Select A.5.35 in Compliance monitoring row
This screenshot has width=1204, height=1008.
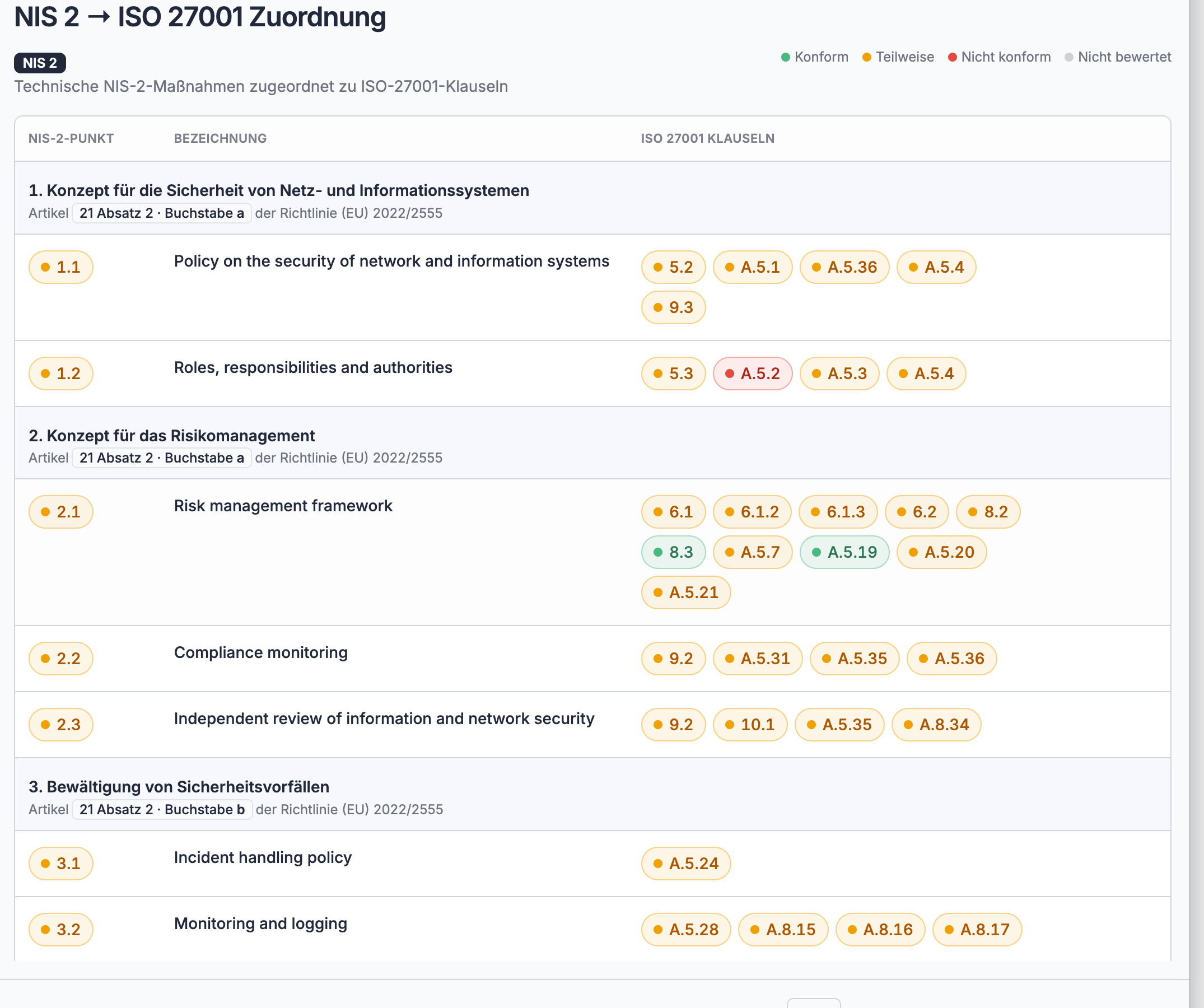pos(855,659)
